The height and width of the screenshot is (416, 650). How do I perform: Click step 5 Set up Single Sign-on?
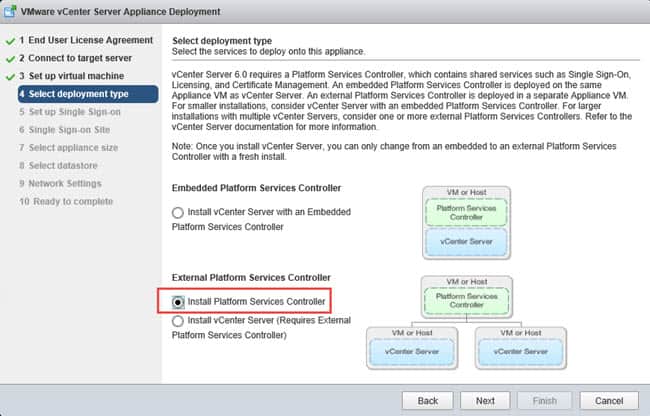(x=70, y=112)
